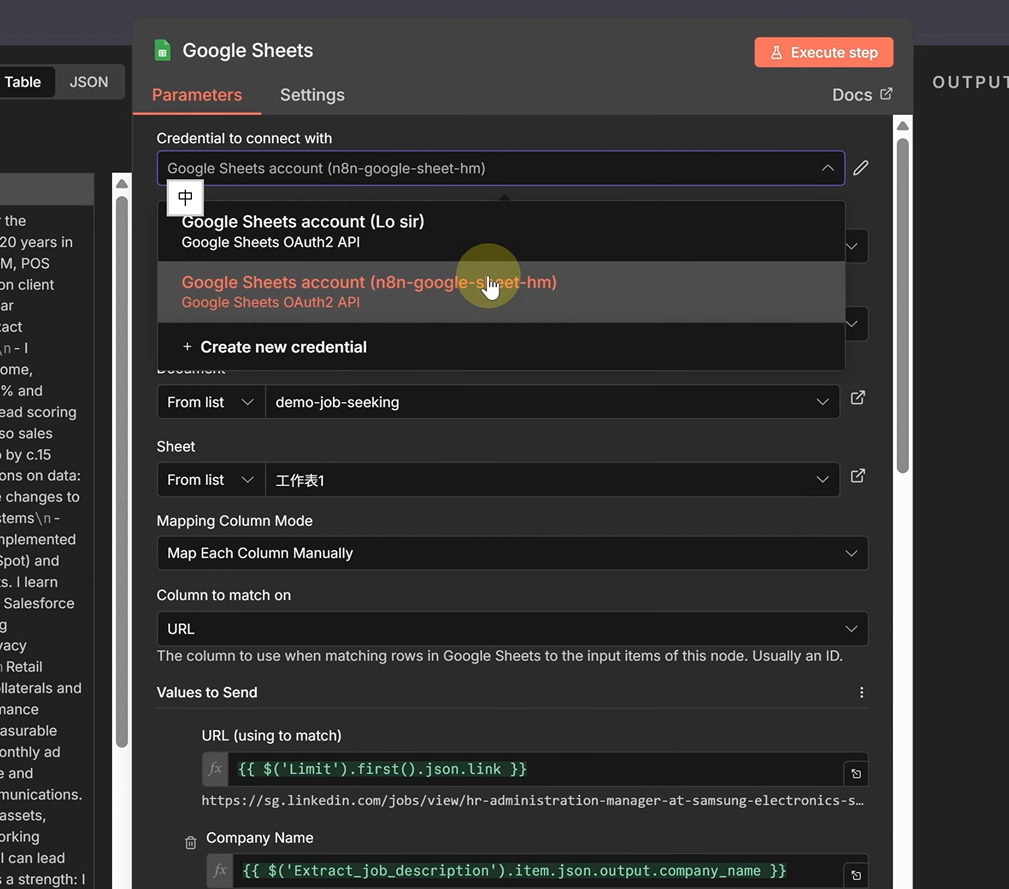This screenshot has height=889, width=1009.
Task: Switch output view to Table
Action: pyautogui.click(x=23, y=82)
